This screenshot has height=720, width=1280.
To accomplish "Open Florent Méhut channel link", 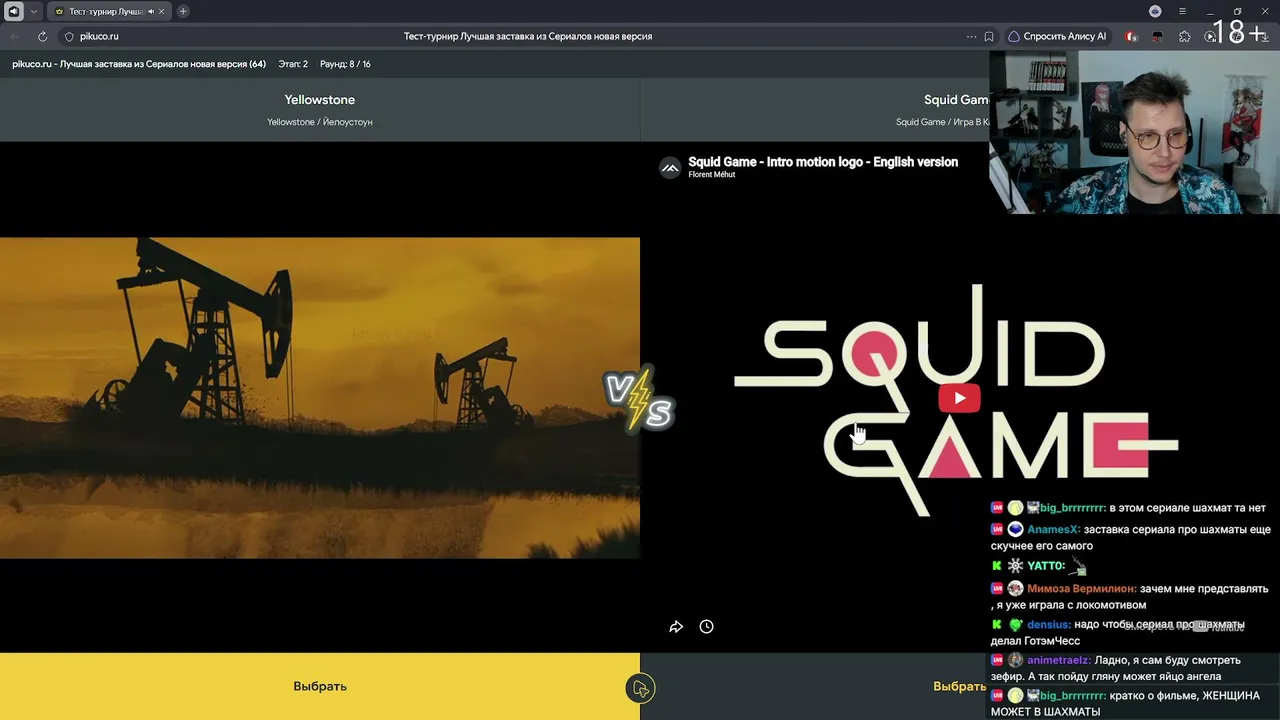I will 712,175.
